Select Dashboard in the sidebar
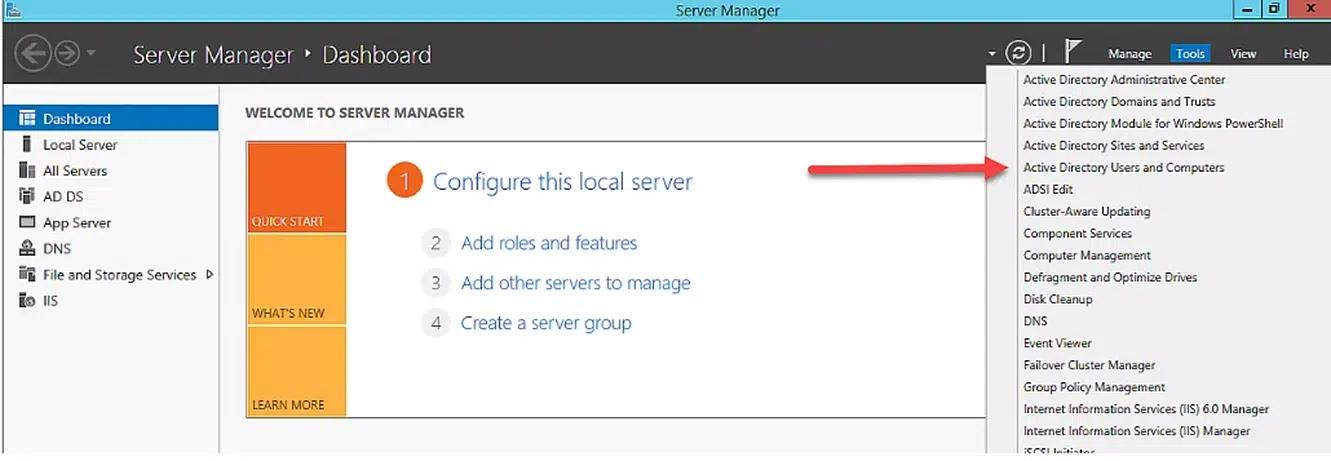Screen dimensions: 1331x461 (x=110, y=118)
